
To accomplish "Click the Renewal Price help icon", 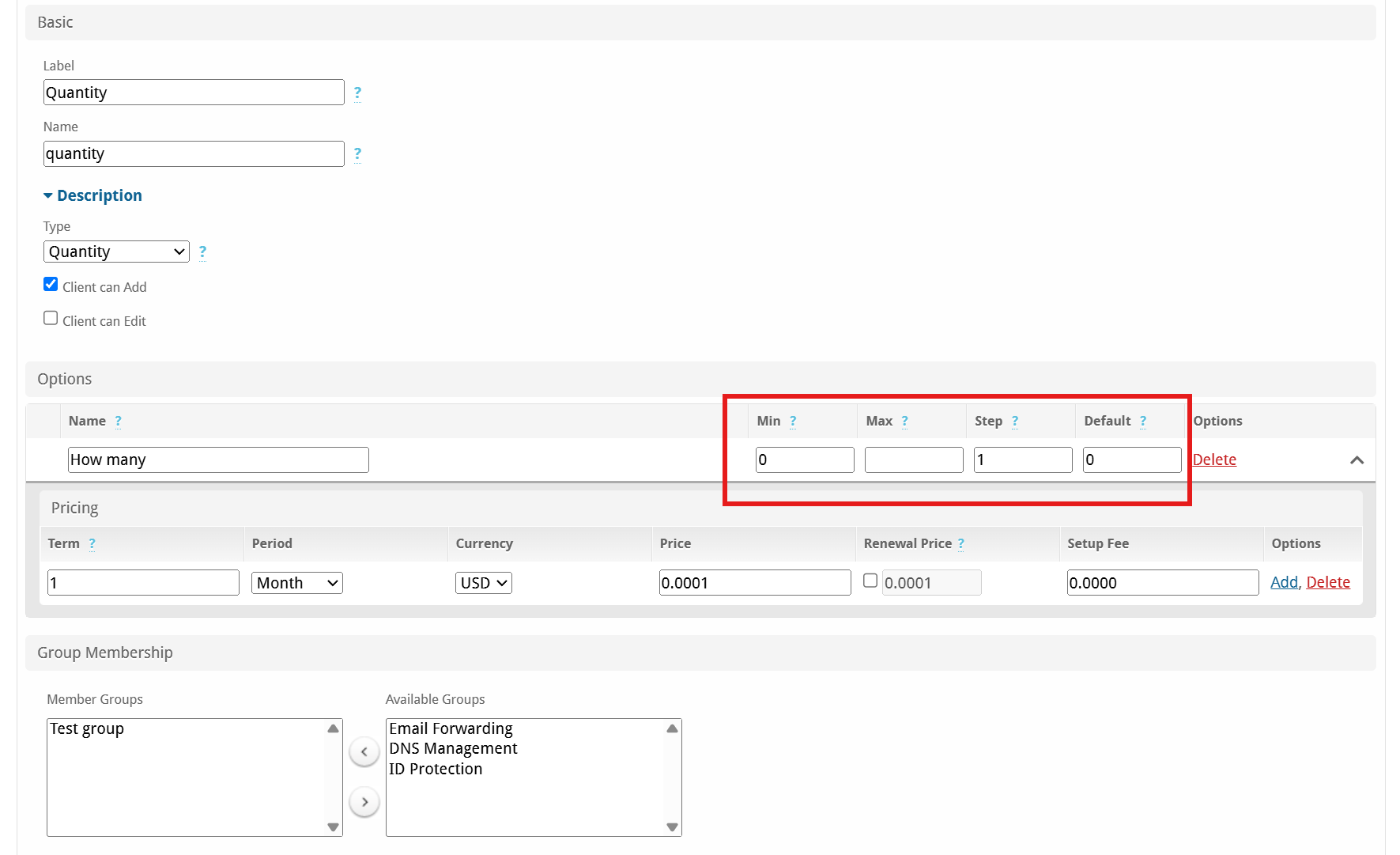I will click(x=961, y=543).
